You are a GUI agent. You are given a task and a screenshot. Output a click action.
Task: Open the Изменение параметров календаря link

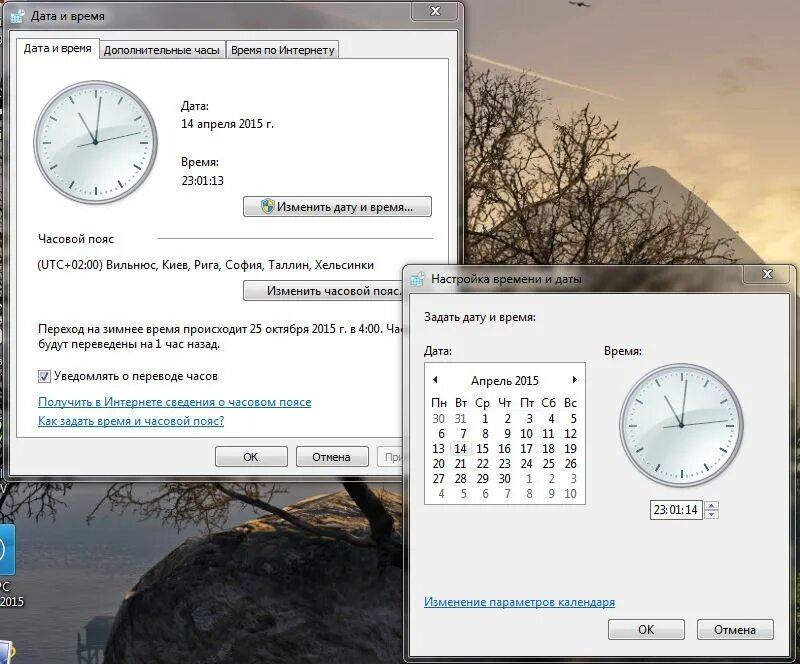click(x=519, y=602)
